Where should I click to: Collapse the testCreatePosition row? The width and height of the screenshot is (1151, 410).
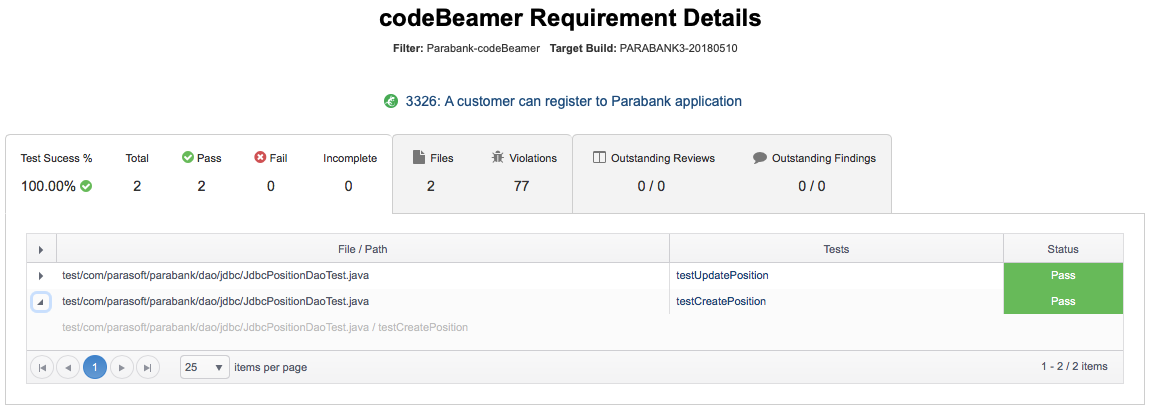click(40, 301)
